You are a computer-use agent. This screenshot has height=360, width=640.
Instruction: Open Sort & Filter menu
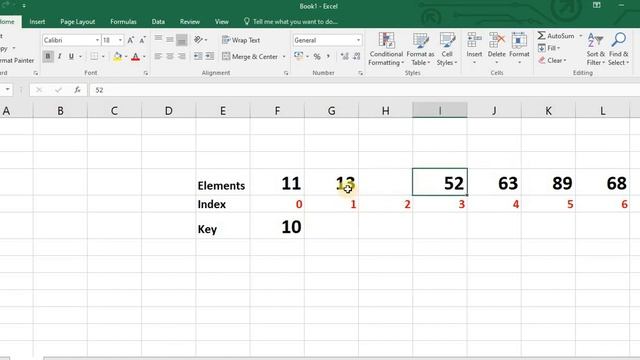[x=596, y=49]
